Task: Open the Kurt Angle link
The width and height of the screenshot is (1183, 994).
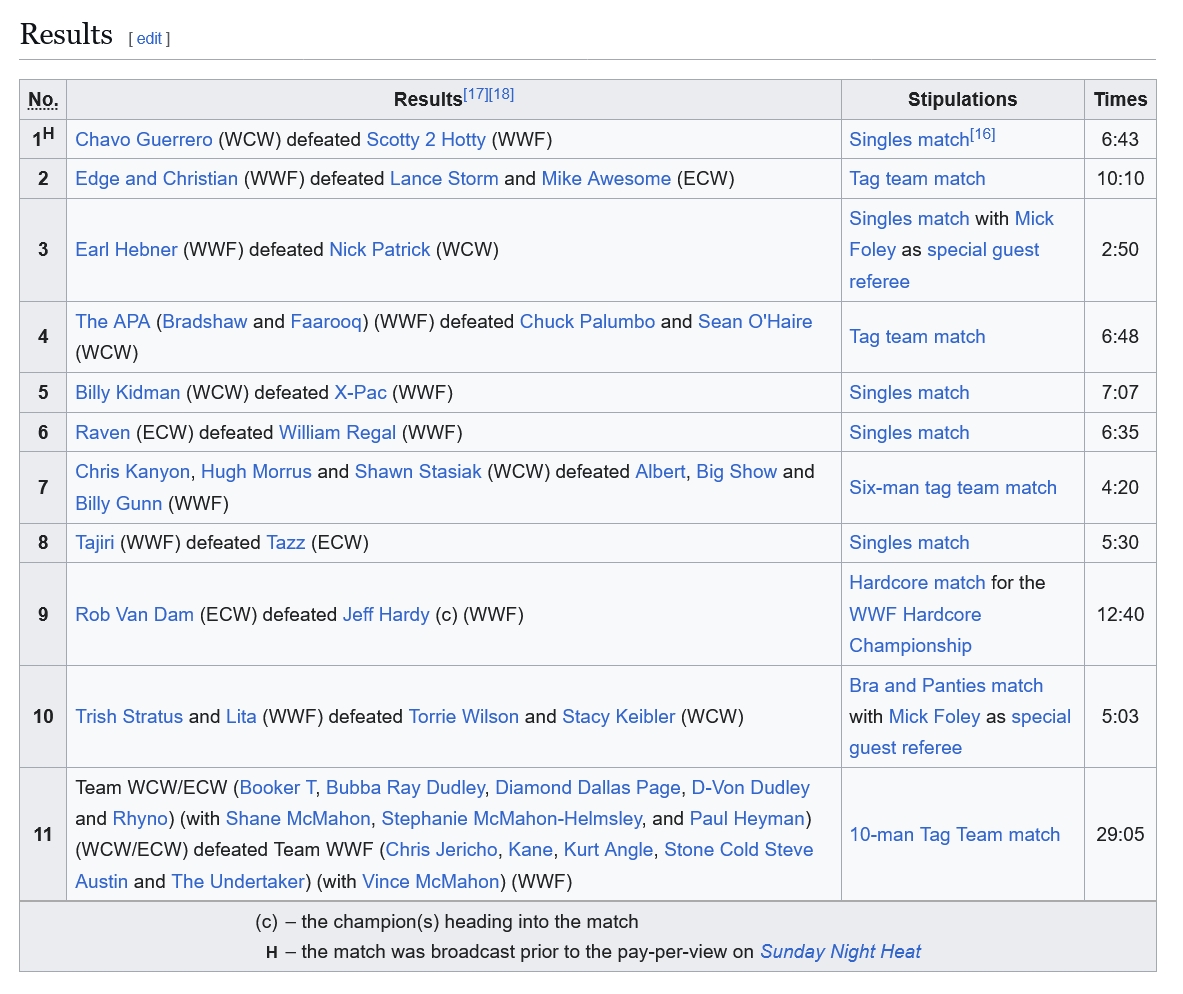Action: [x=608, y=850]
